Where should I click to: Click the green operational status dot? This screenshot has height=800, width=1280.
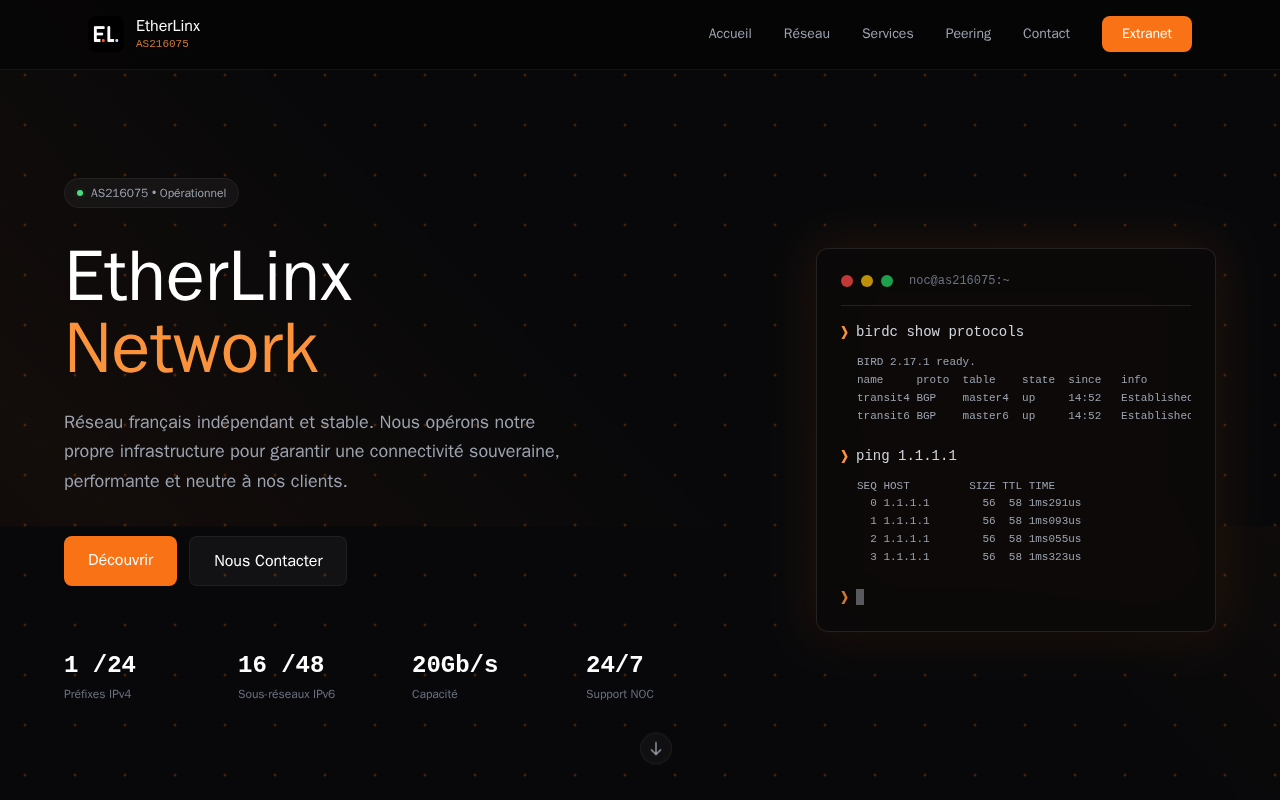(x=80, y=193)
